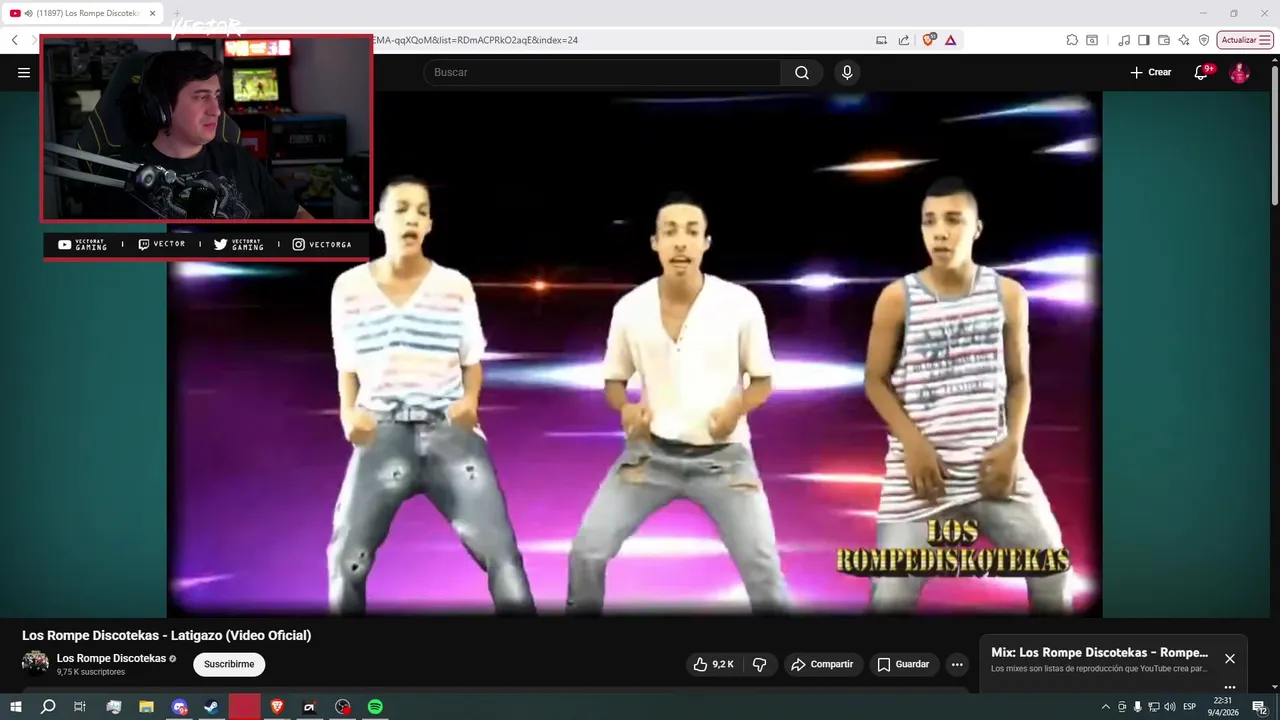Click the Guardar button
The height and width of the screenshot is (720, 1280).
click(x=903, y=664)
